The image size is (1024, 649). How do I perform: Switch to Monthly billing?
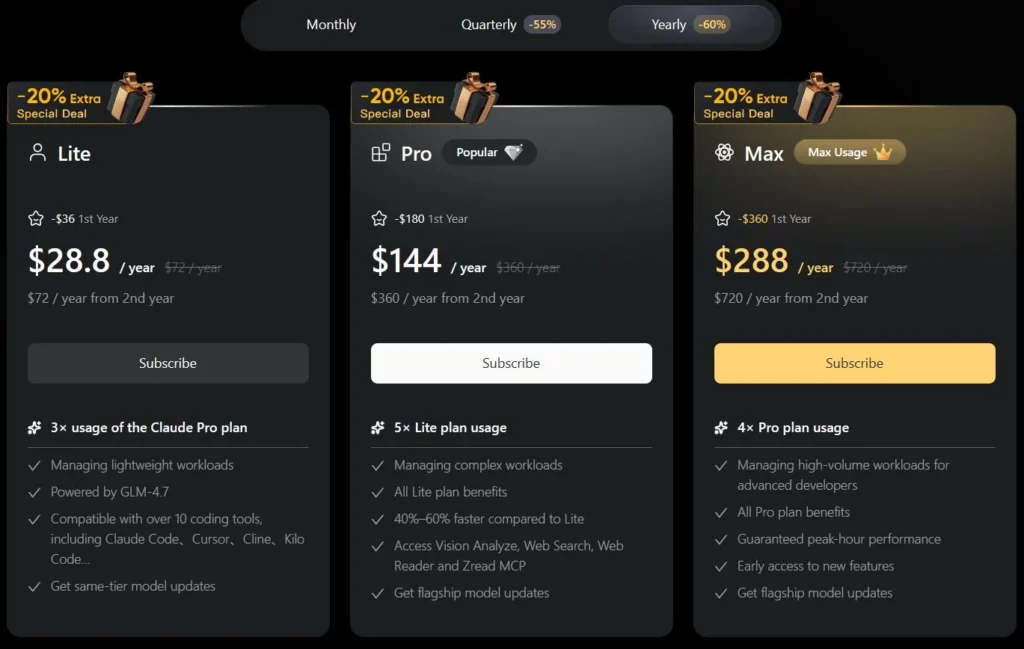[x=331, y=25]
